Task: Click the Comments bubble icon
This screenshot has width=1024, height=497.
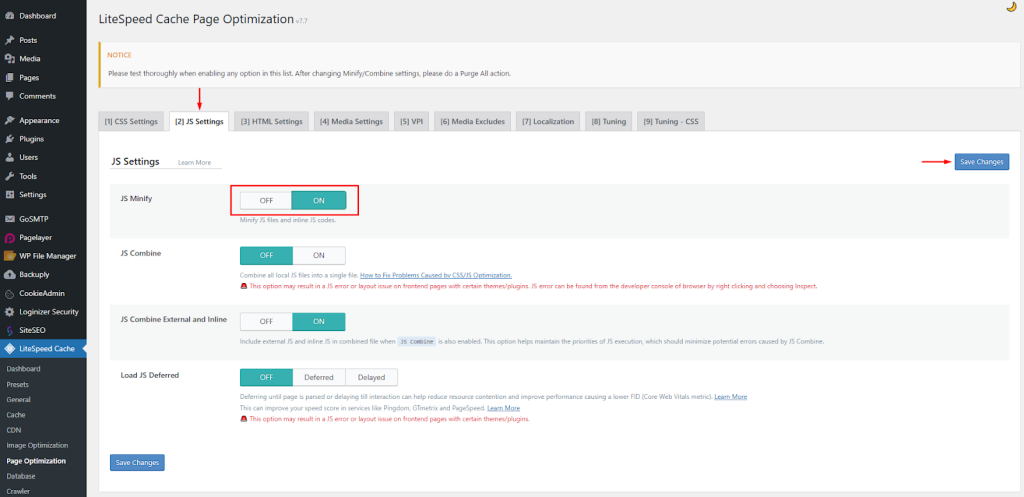Action: 9,96
